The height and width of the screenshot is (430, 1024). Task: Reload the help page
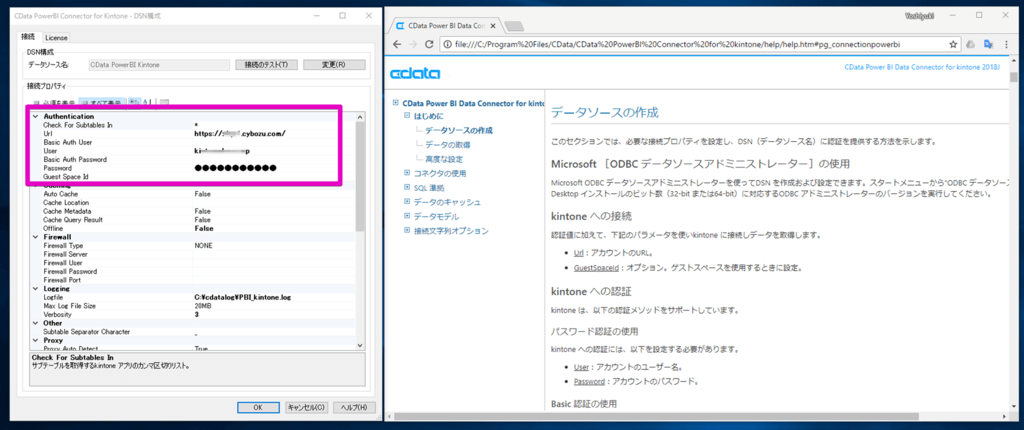[x=429, y=44]
